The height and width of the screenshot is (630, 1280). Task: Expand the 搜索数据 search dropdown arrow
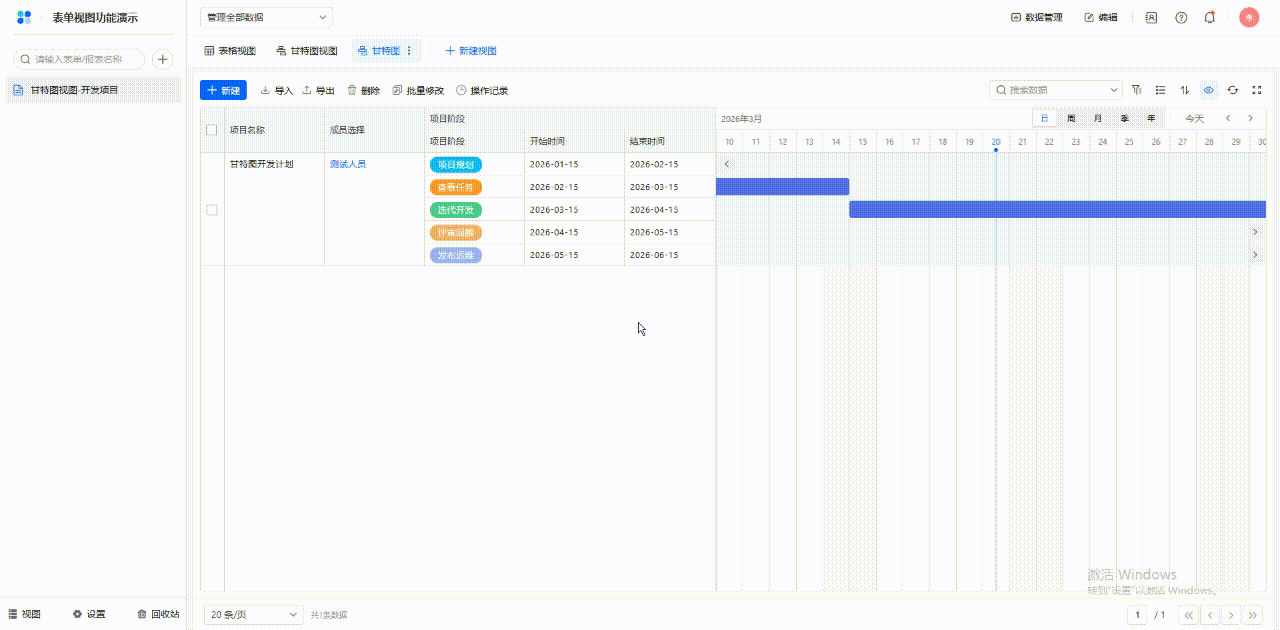pos(1114,90)
